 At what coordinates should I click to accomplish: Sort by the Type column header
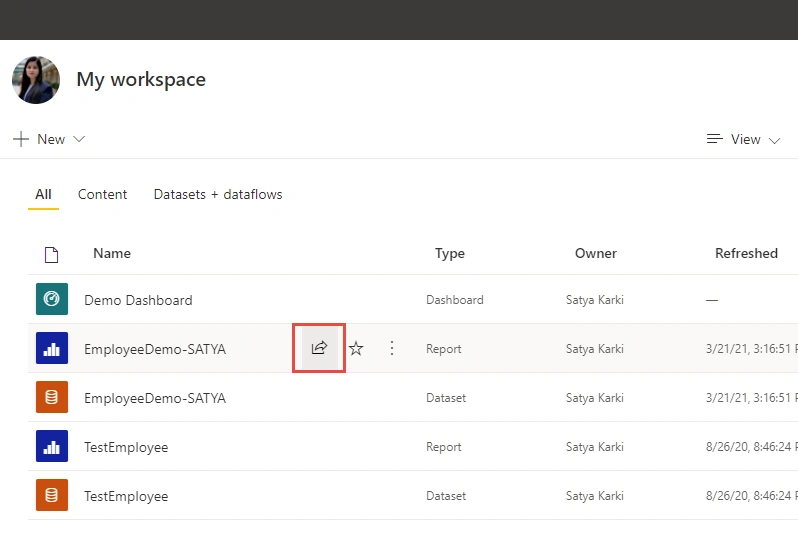pyautogui.click(x=450, y=253)
